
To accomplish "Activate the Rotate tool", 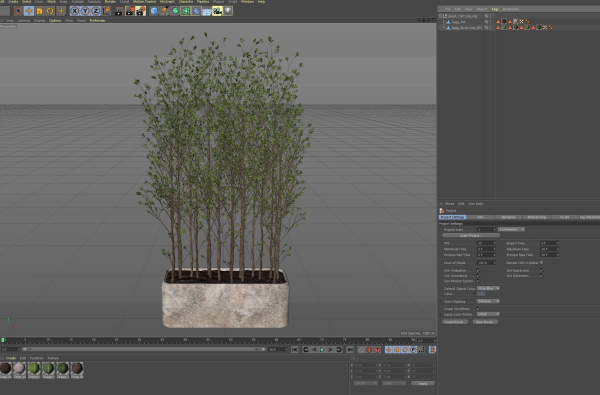I will [50, 11].
